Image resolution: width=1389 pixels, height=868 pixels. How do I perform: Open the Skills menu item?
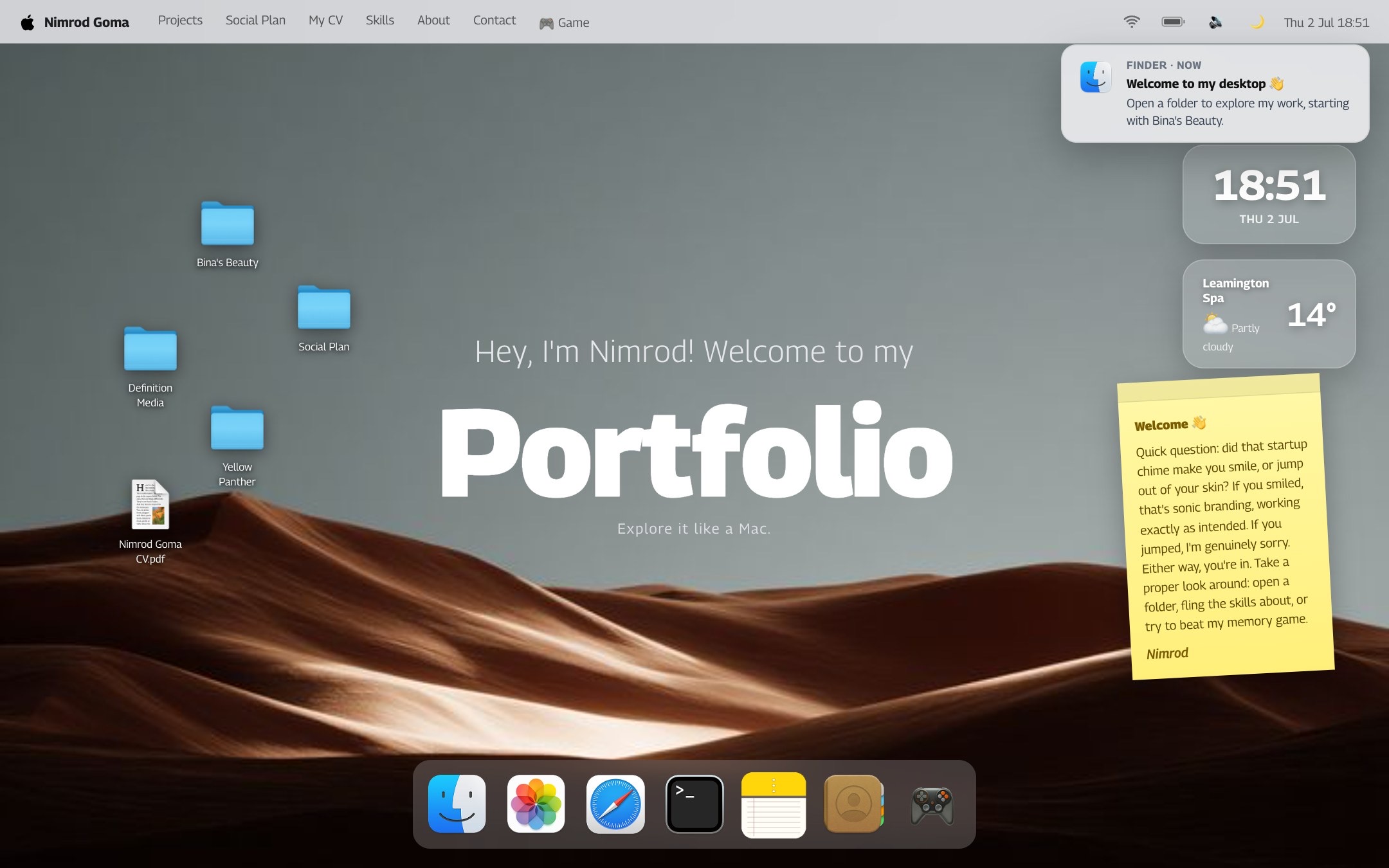[x=380, y=21]
